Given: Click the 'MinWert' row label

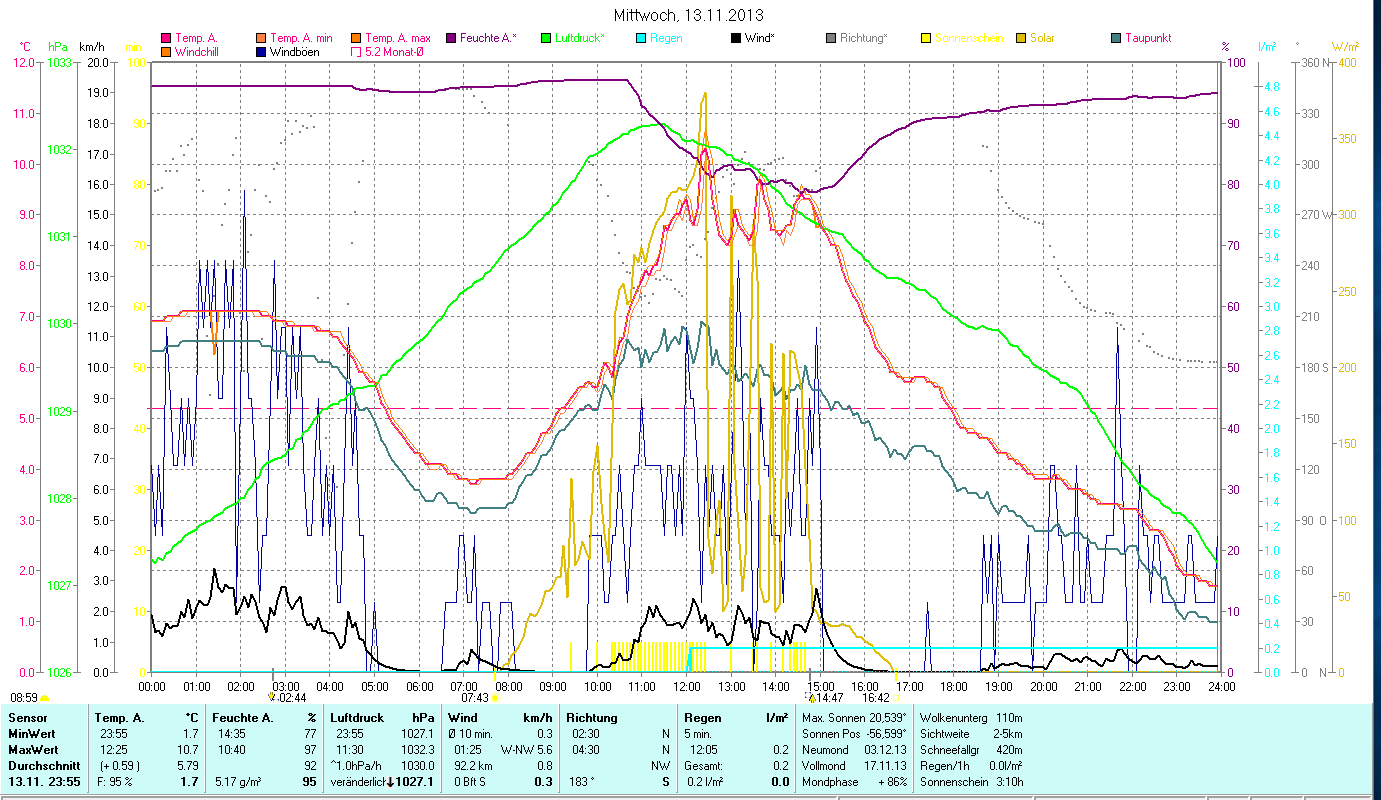Looking at the screenshot, I should pos(31,734).
